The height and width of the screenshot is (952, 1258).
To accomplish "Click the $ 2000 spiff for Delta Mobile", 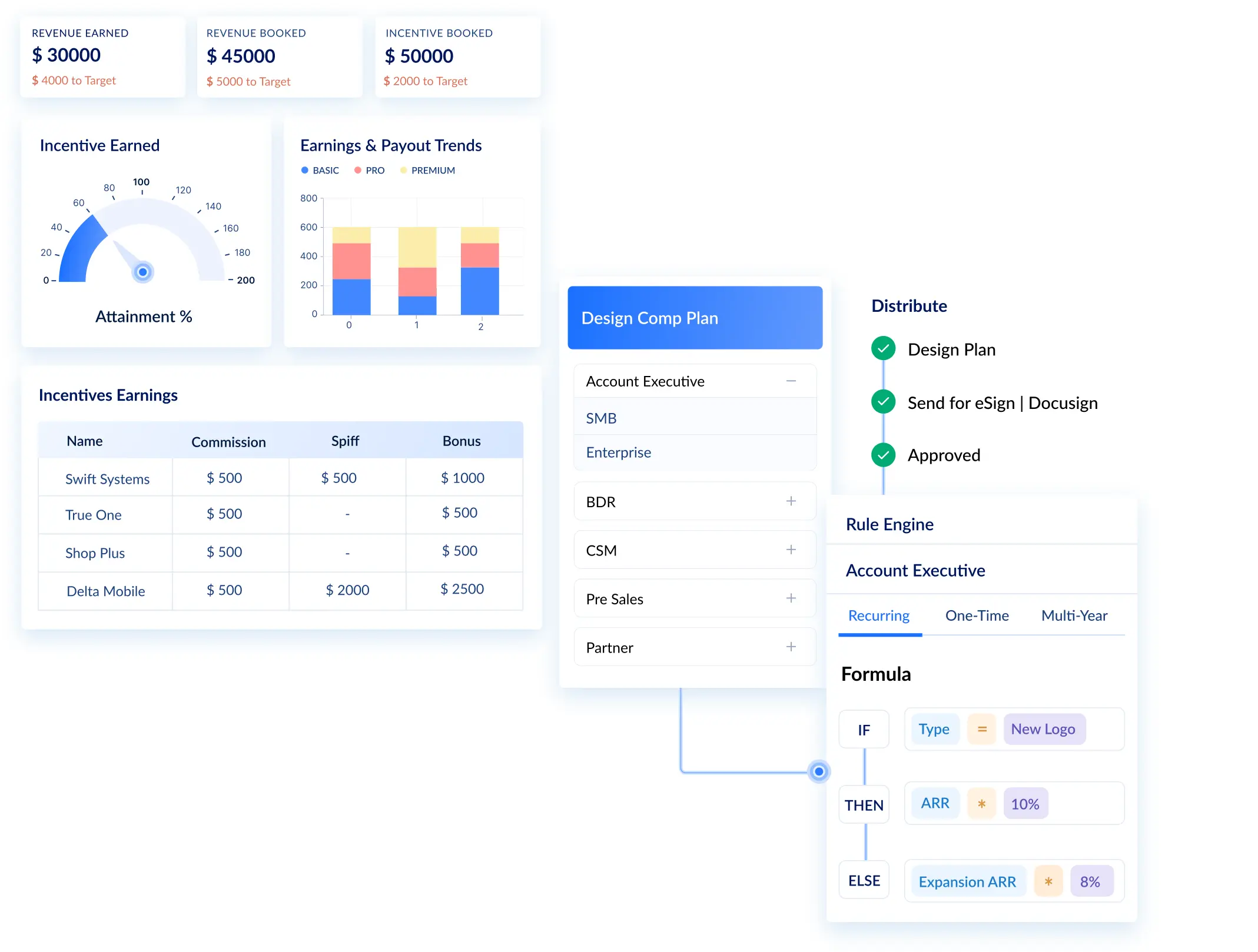I will (347, 590).
